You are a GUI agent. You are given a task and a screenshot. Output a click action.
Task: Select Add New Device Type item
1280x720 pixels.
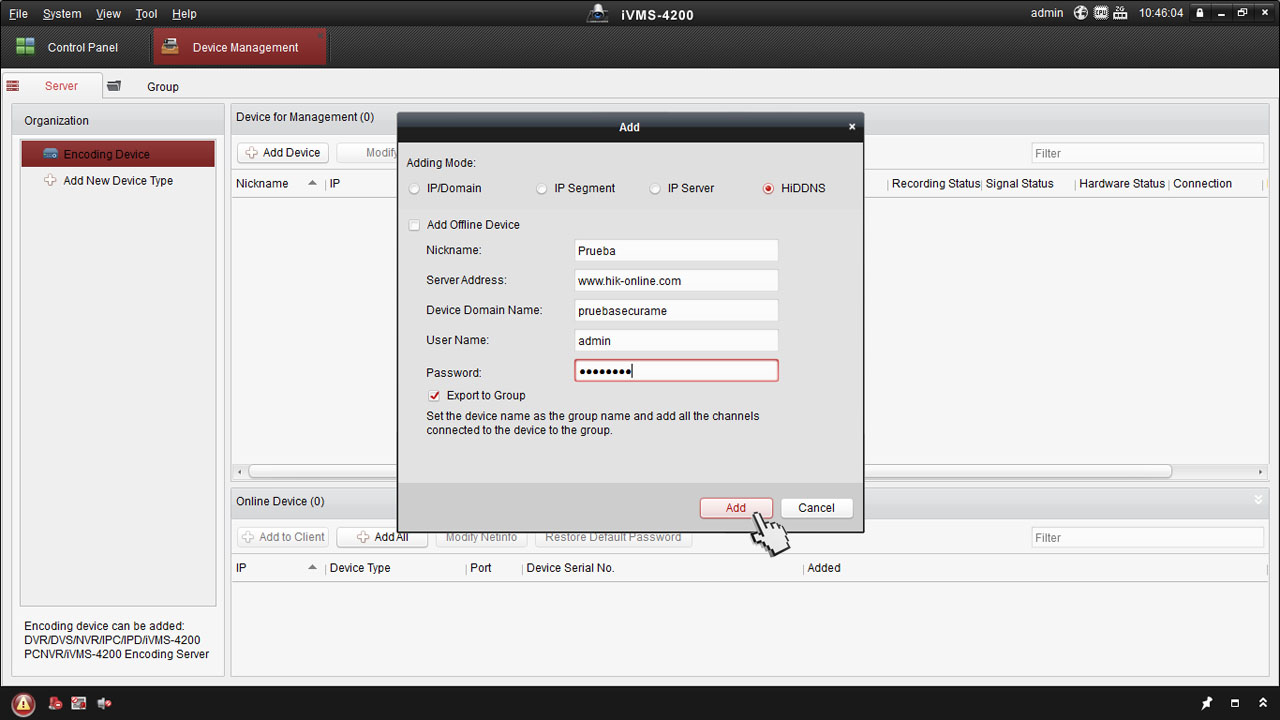coord(118,181)
